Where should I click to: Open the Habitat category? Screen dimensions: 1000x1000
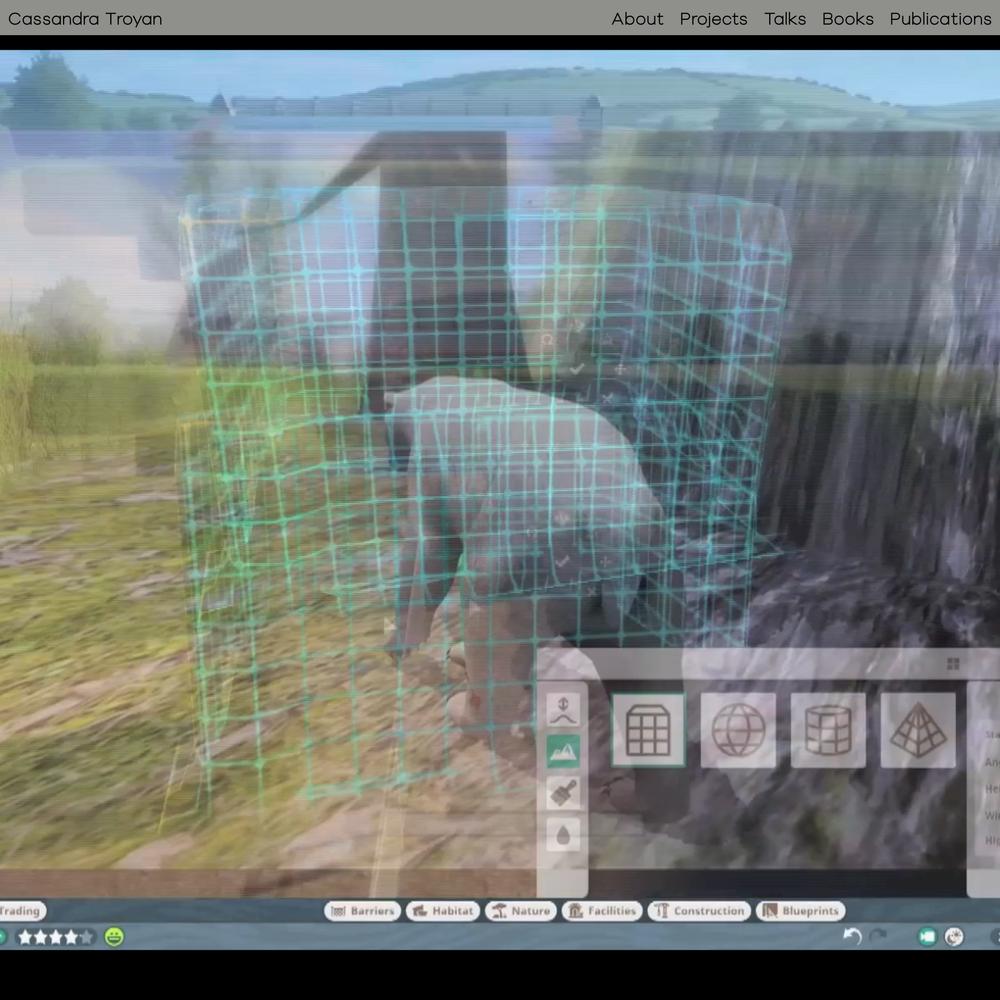pyautogui.click(x=443, y=911)
